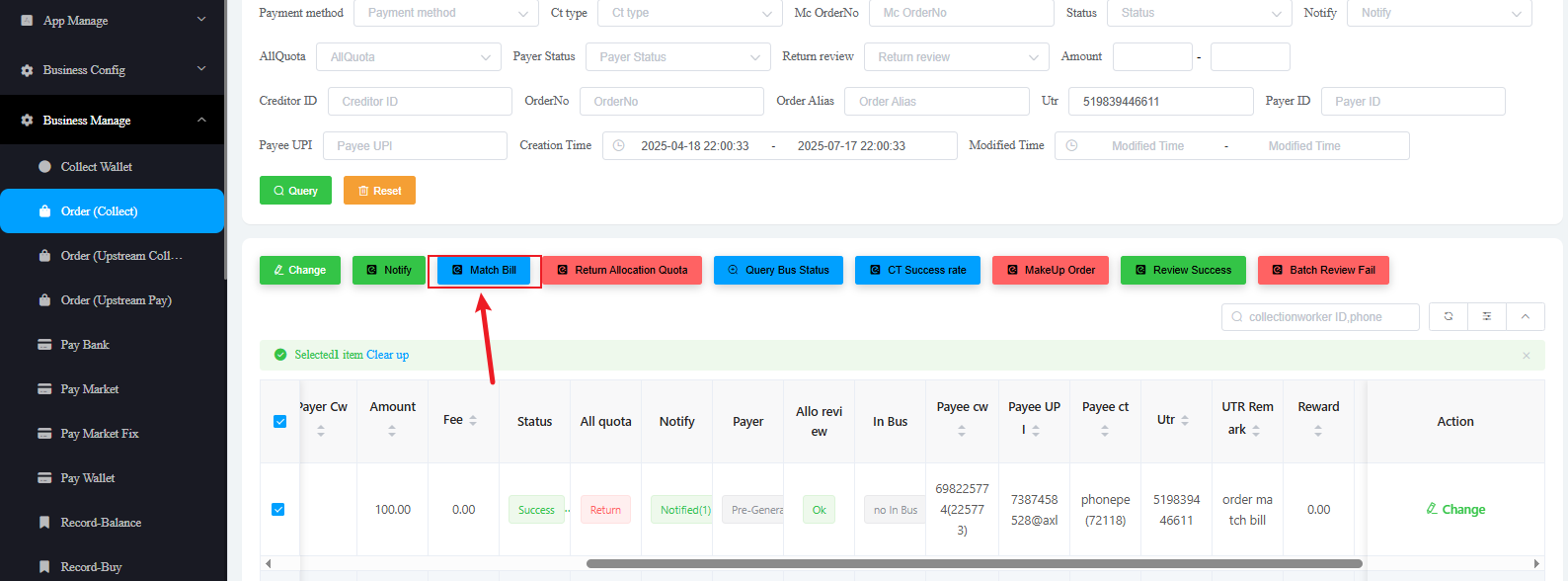Viewport: 1568px width, 581px height.
Task: Open the AllQuota dropdown
Action: click(409, 57)
